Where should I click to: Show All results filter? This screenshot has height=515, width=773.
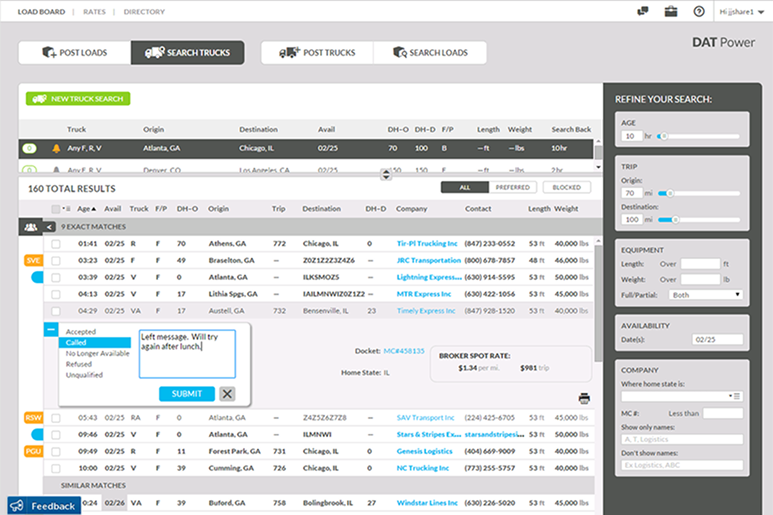pos(465,187)
